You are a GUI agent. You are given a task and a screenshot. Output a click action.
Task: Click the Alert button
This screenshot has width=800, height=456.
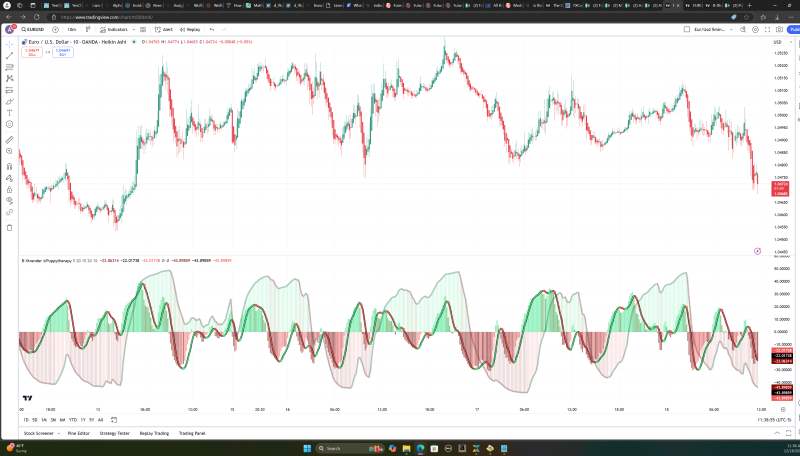(x=164, y=30)
